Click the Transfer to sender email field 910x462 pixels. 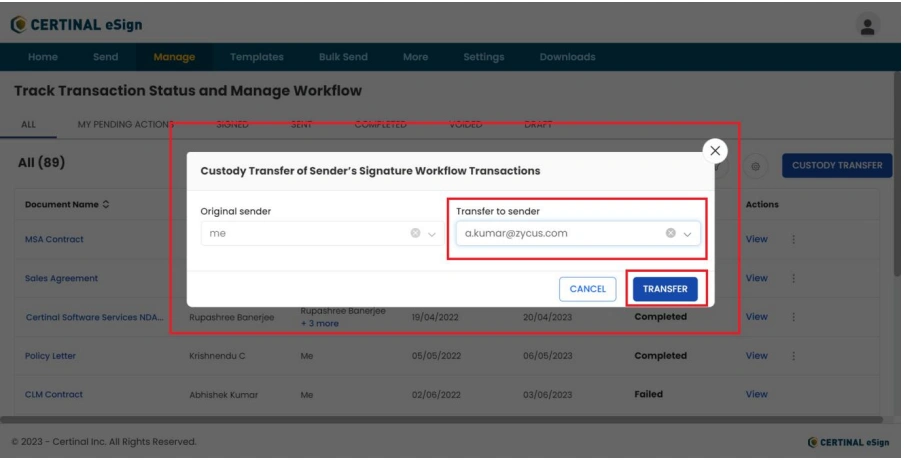[x=577, y=233]
